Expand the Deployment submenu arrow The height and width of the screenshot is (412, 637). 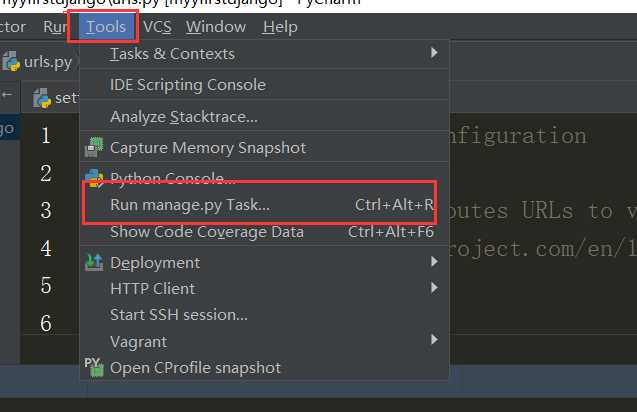pyautogui.click(x=434, y=261)
